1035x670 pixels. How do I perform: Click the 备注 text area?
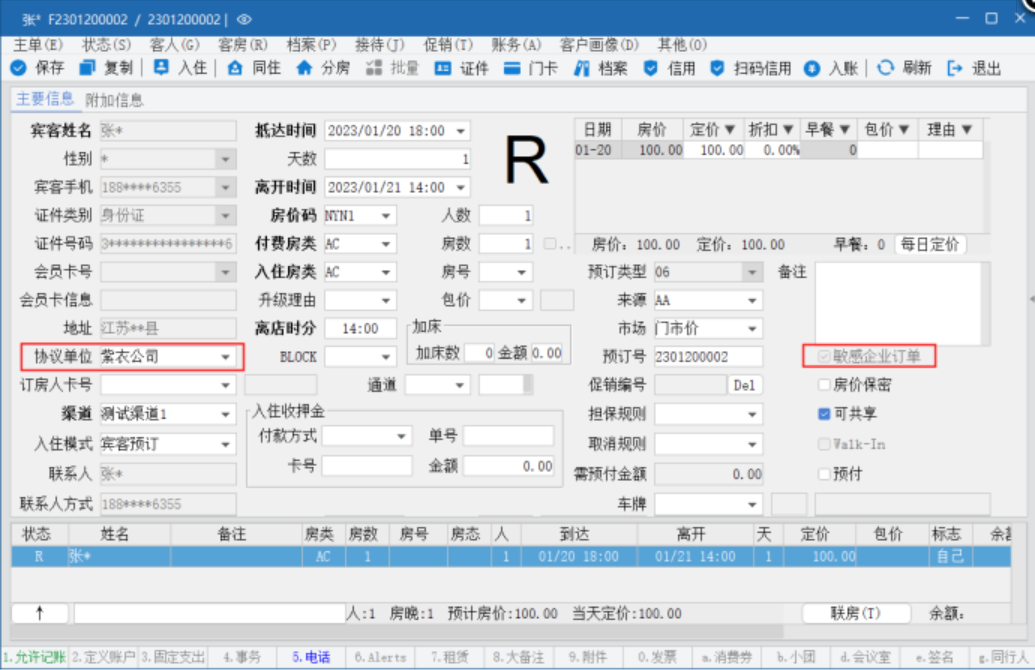(x=898, y=303)
